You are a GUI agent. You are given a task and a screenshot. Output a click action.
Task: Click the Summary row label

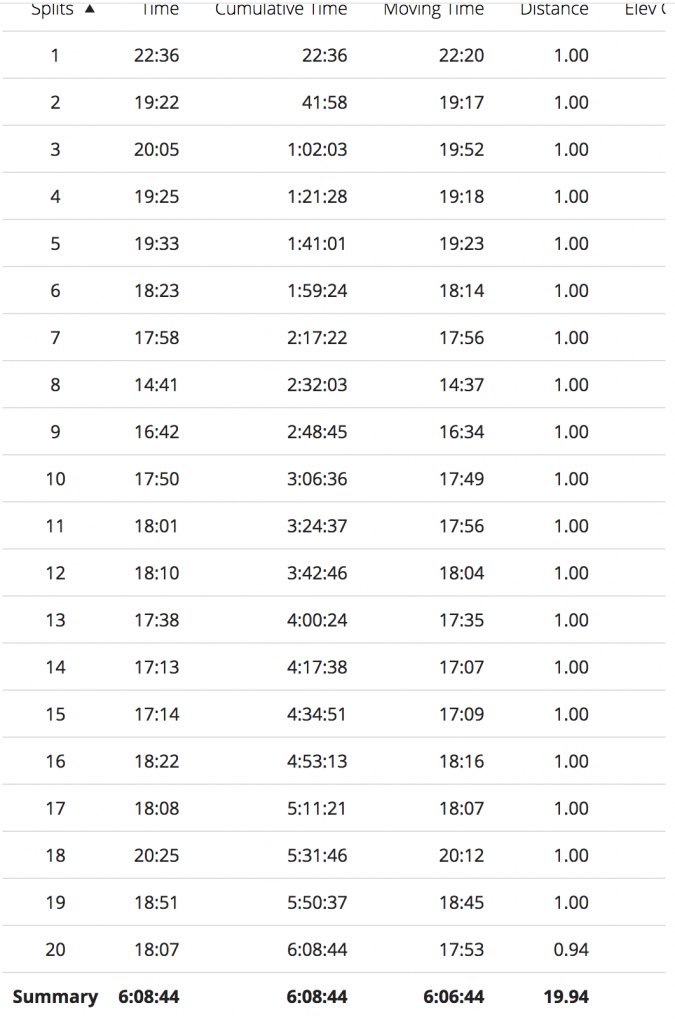coord(55,997)
